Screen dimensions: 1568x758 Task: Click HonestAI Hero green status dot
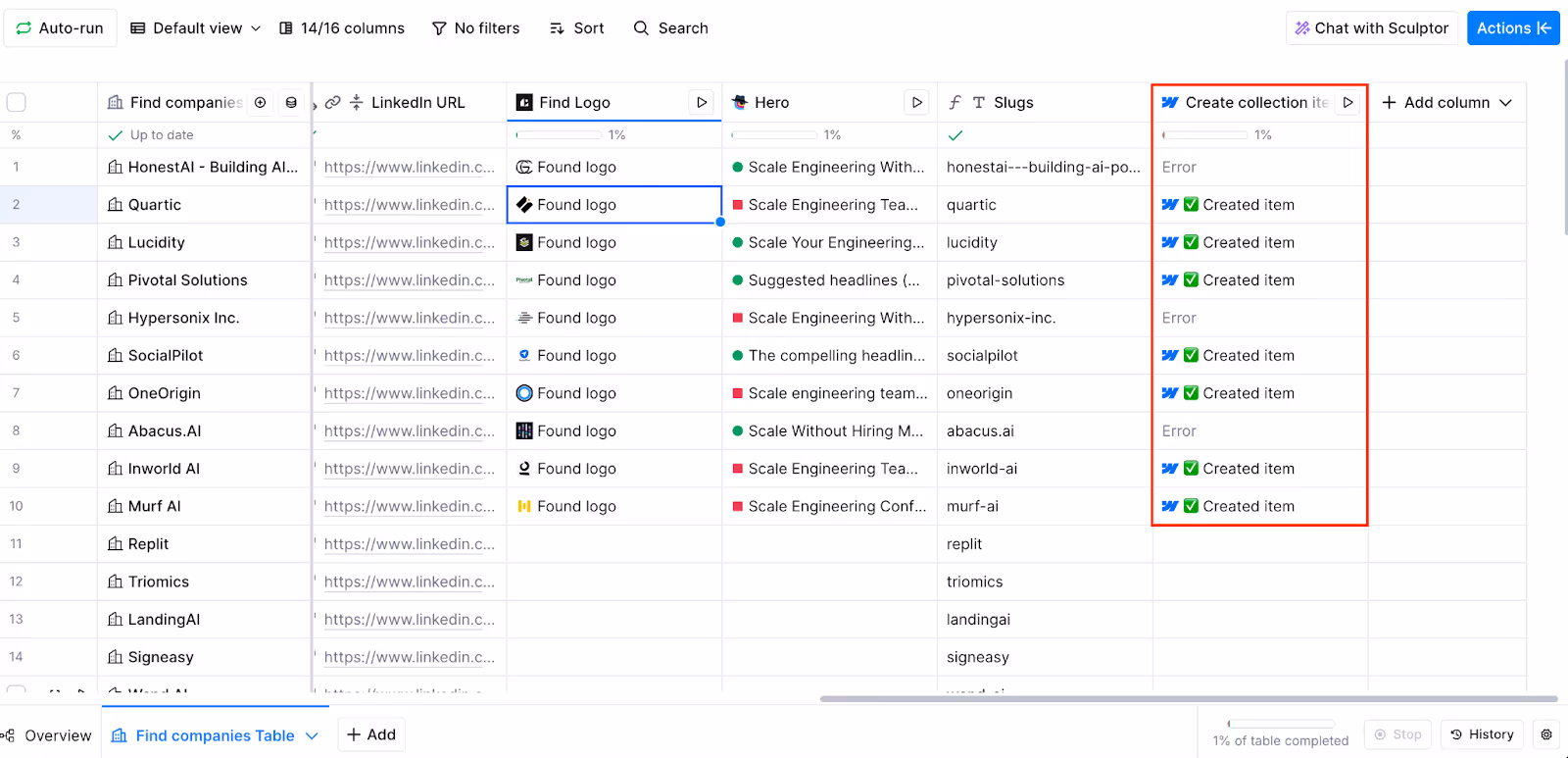click(738, 168)
